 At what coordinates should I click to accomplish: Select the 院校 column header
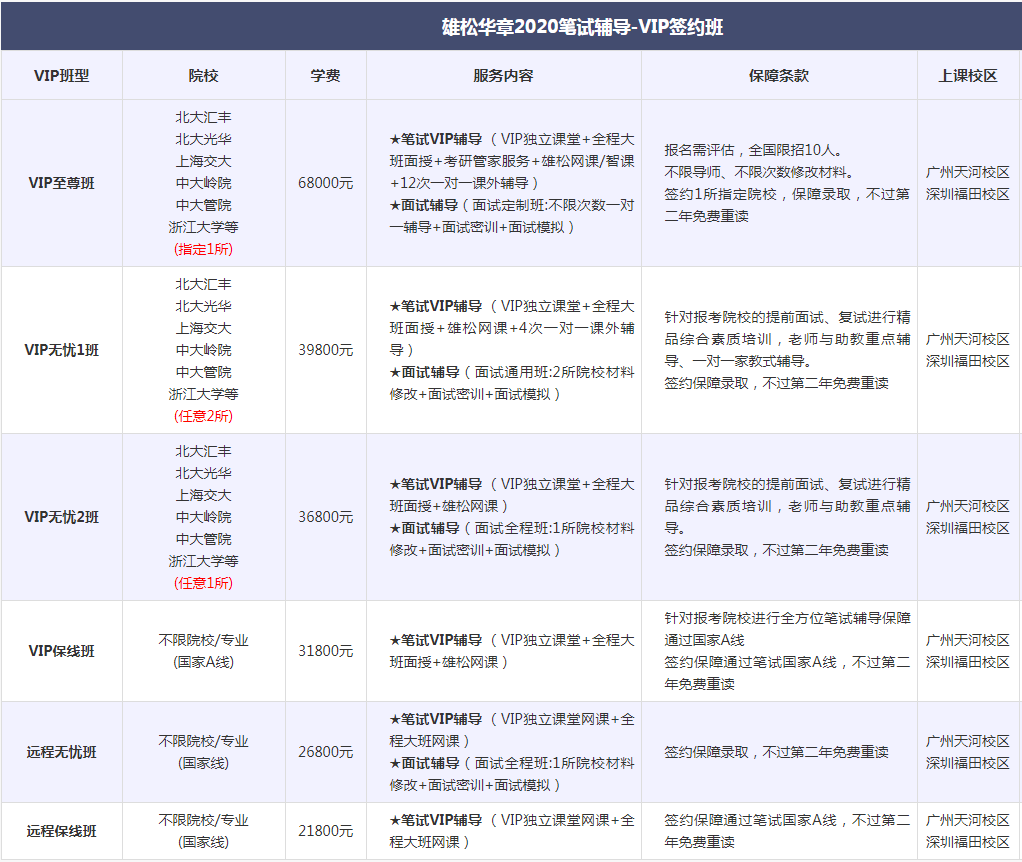point(205,74)
